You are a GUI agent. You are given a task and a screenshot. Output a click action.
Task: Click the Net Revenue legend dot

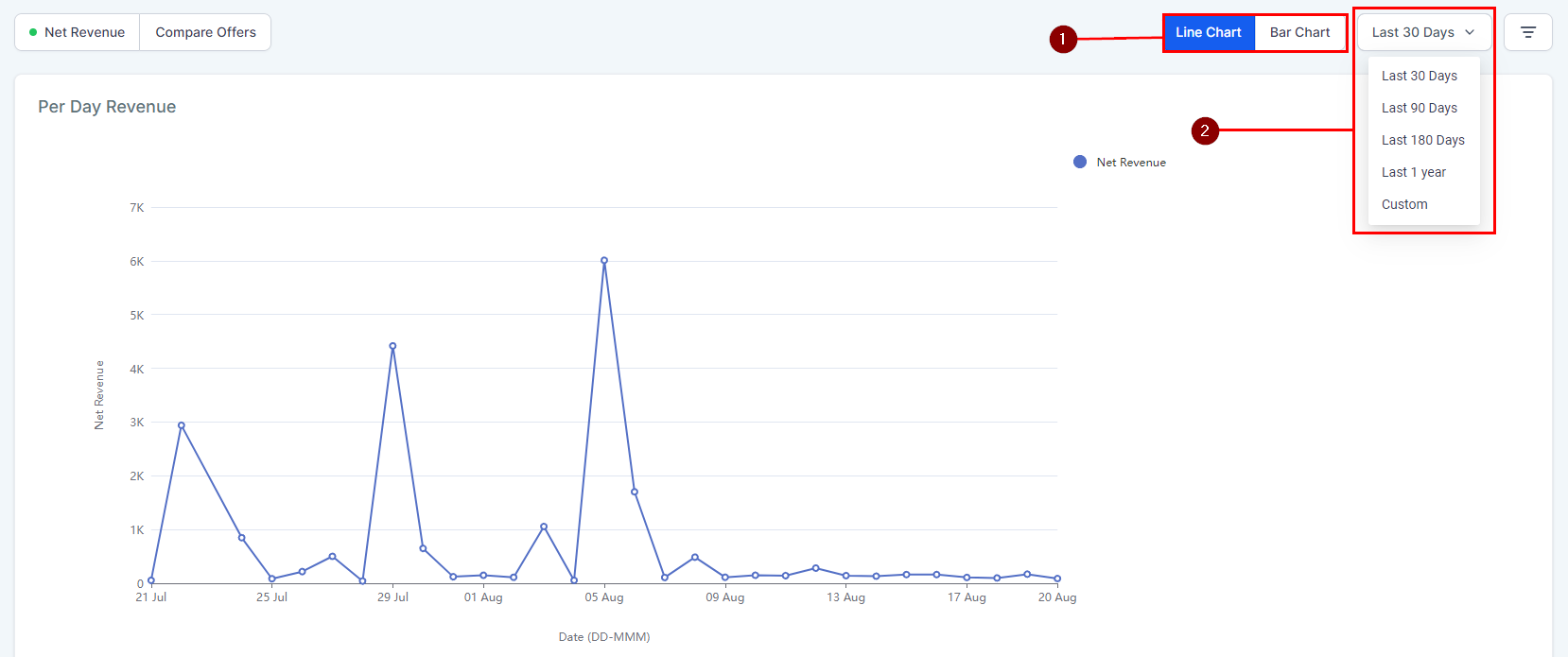[1080, 162]
